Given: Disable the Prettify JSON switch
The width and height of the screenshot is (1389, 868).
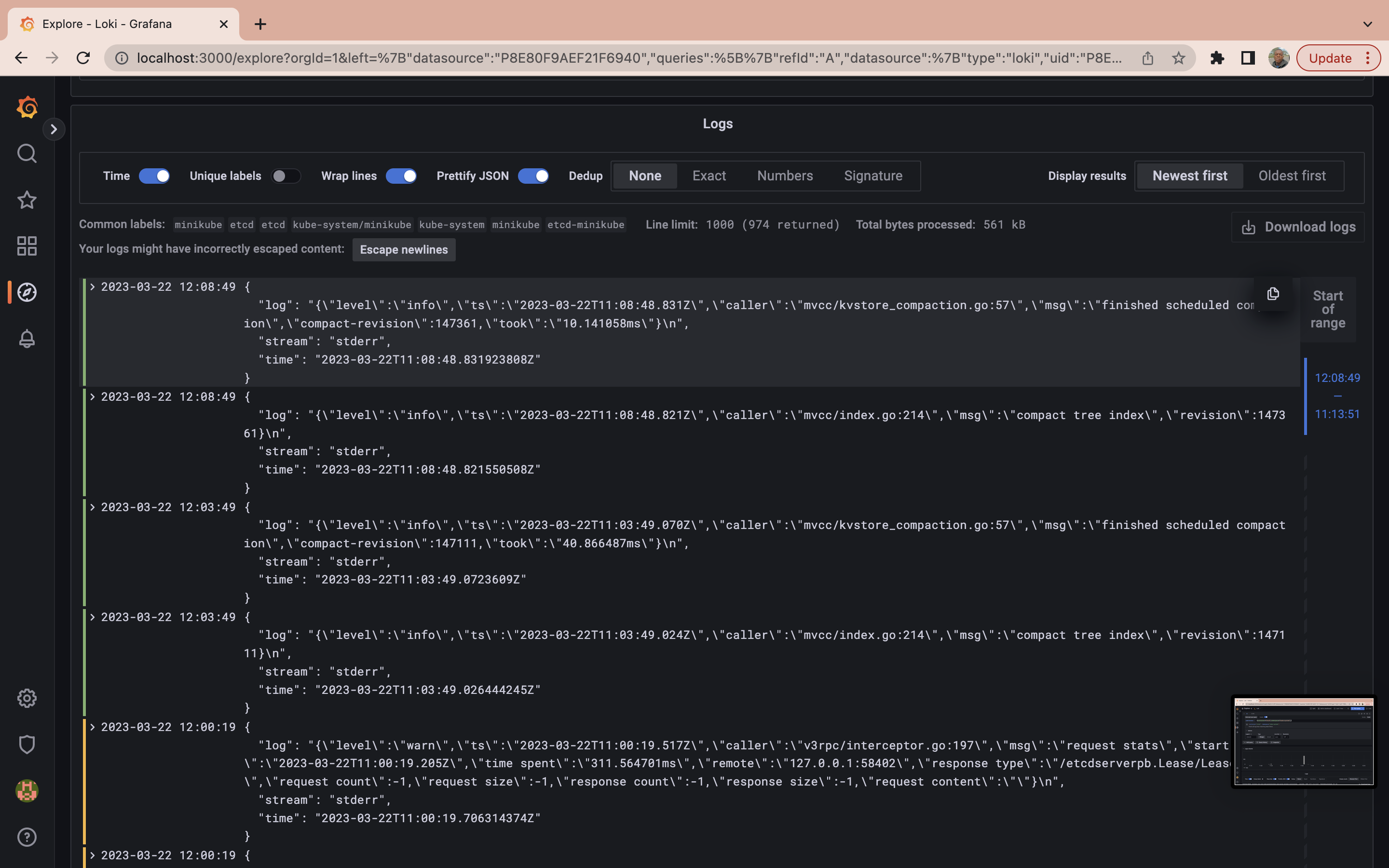Looking at the screenshot, I should [x=532, y=176].
